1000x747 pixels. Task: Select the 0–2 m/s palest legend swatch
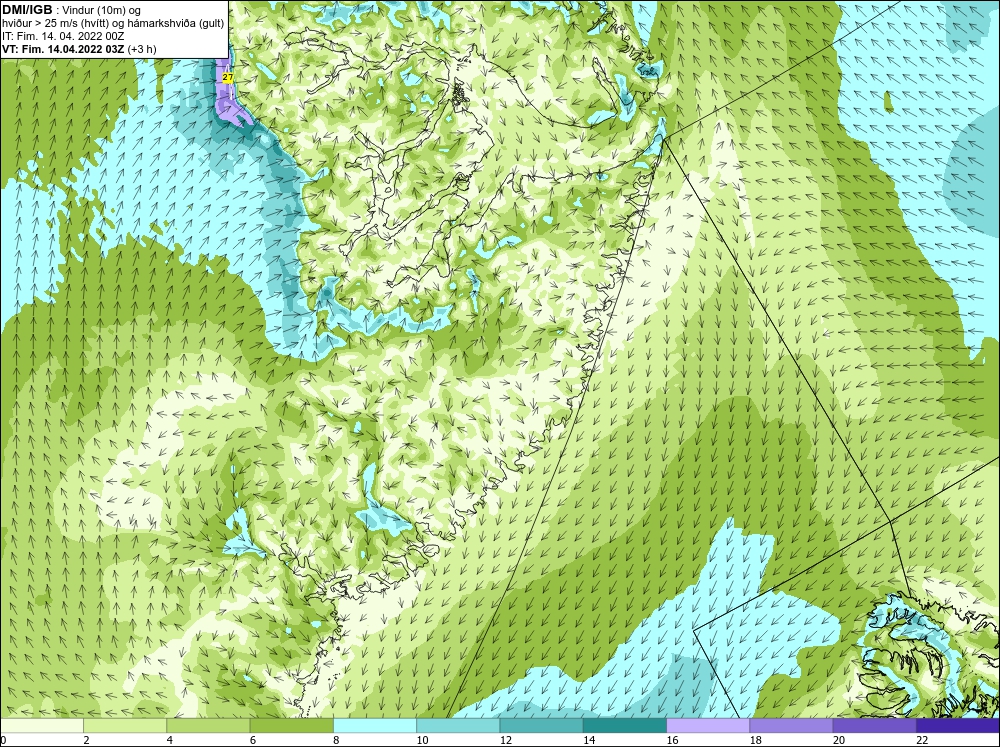pyautogui.click(x=41, y=726)
